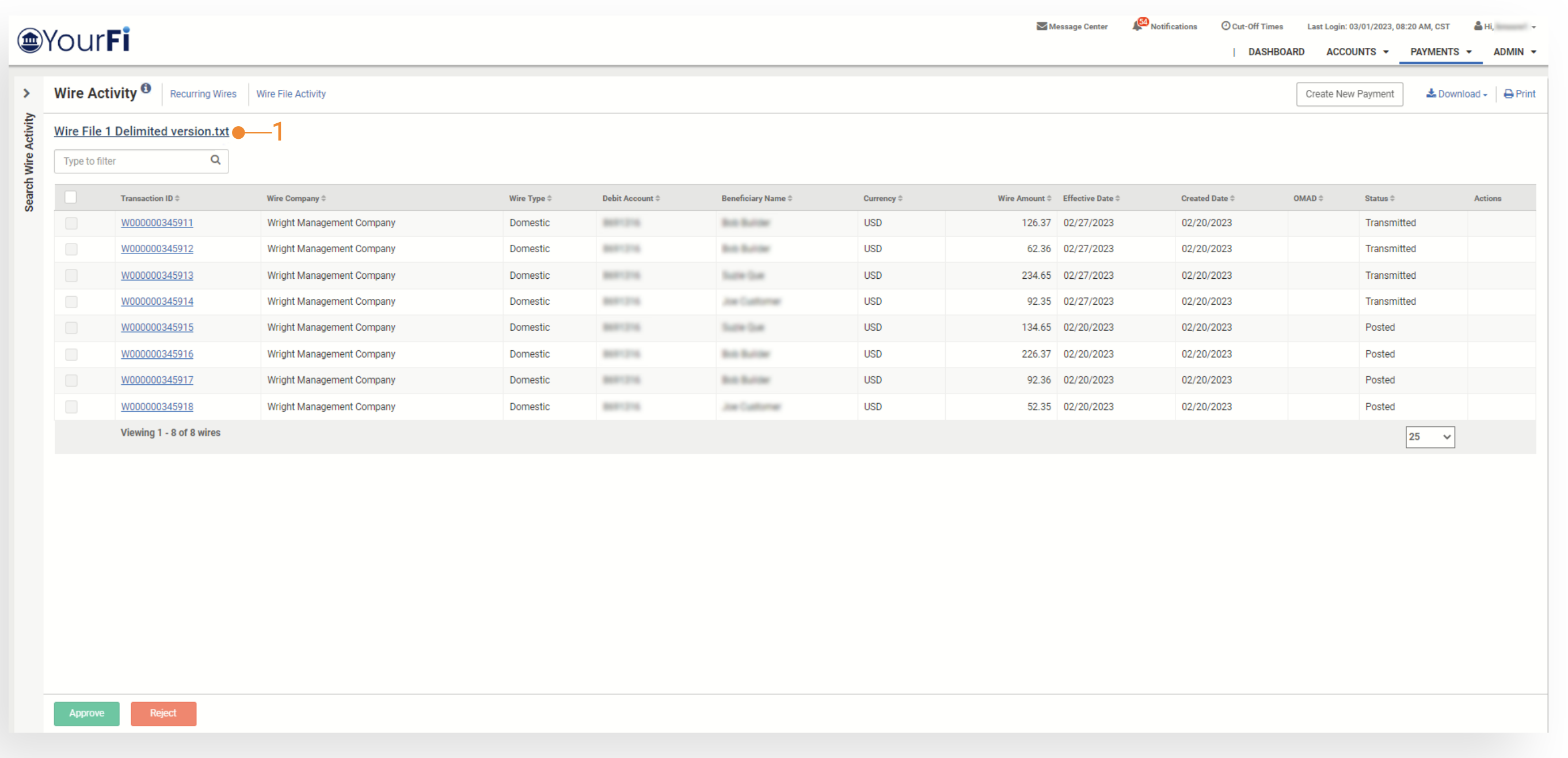Image resolution: width=1568 pixels, height=758 pixels.
Task: Click the green Approve button
Action: point(86,713)
